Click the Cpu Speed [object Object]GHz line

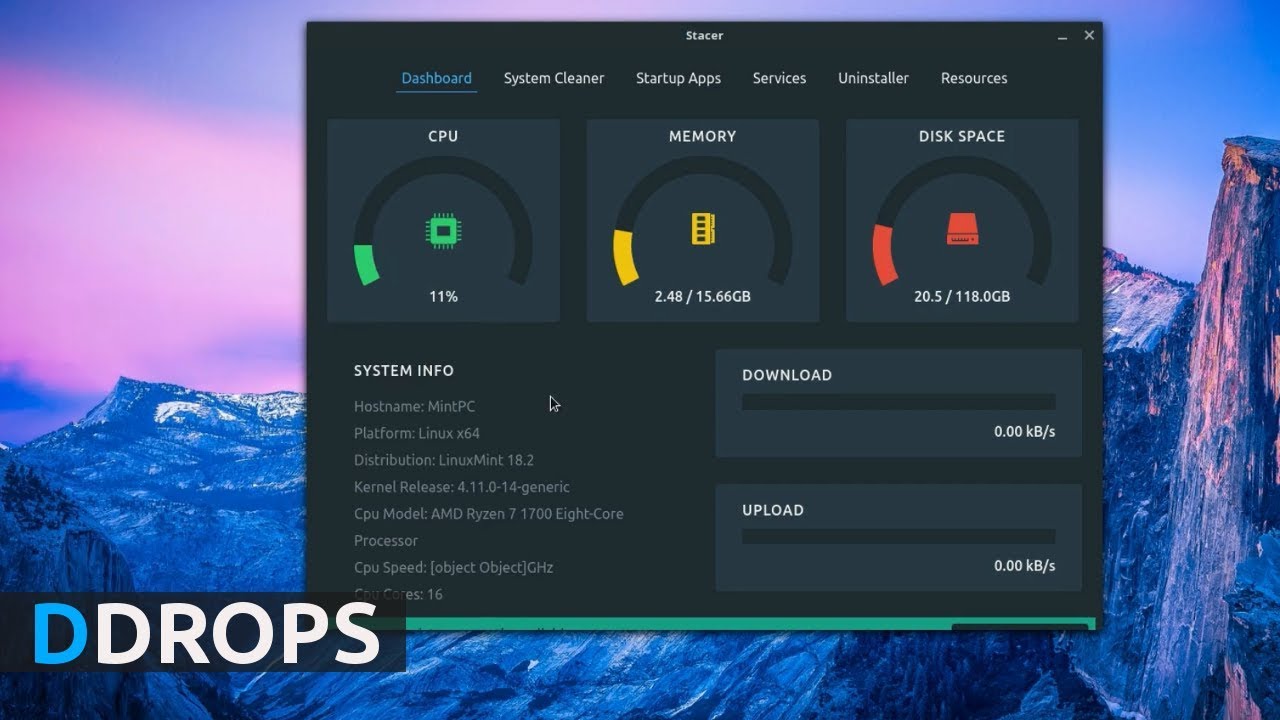point(453,567)
